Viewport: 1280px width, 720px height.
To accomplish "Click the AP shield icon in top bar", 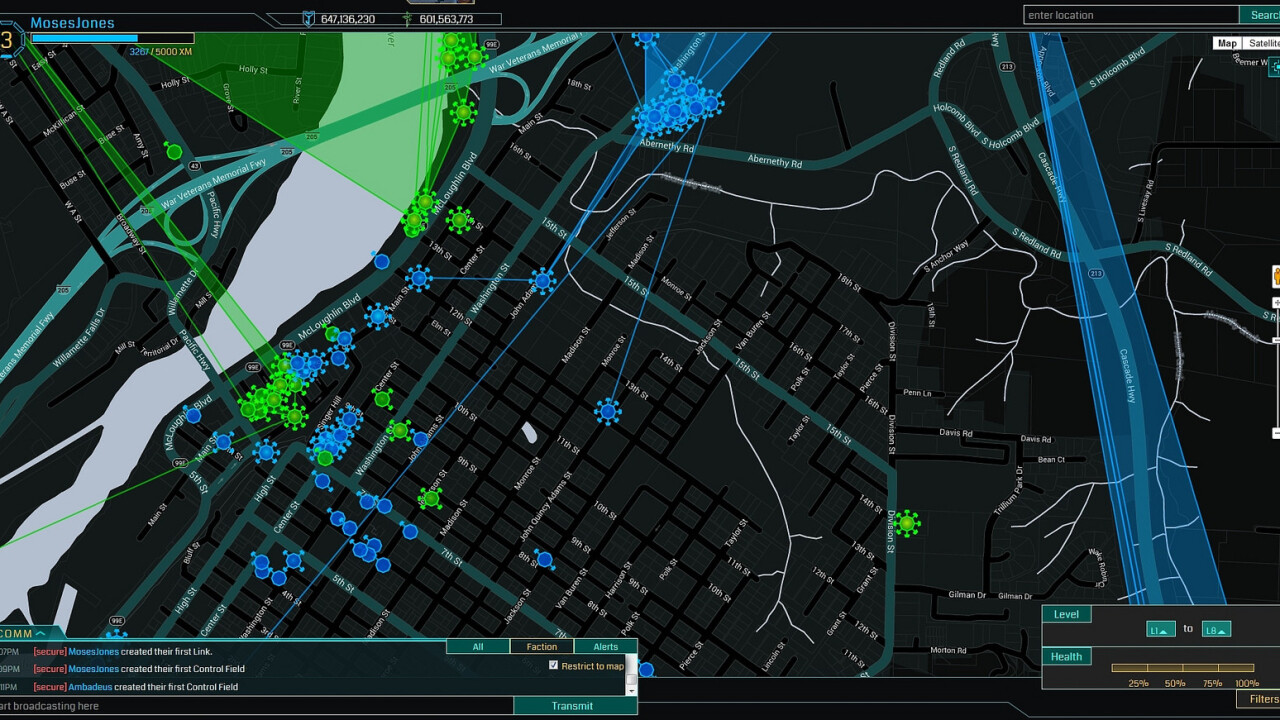I will click(x=309, y=19).
